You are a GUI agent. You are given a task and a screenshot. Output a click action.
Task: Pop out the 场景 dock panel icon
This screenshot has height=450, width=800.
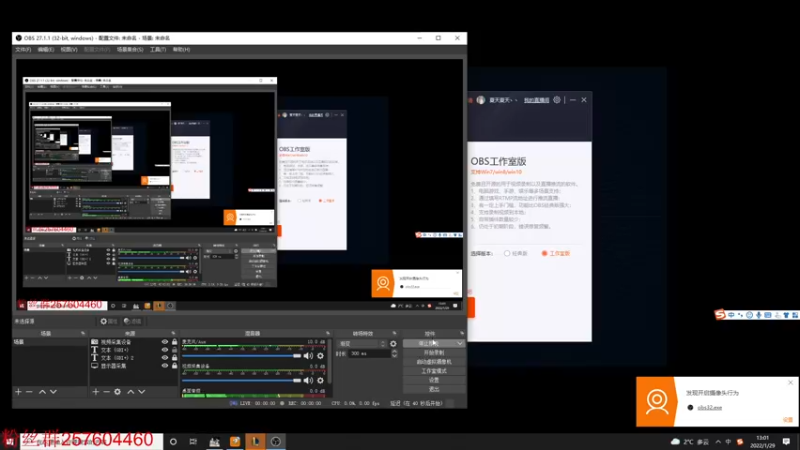tap(83, 333)
